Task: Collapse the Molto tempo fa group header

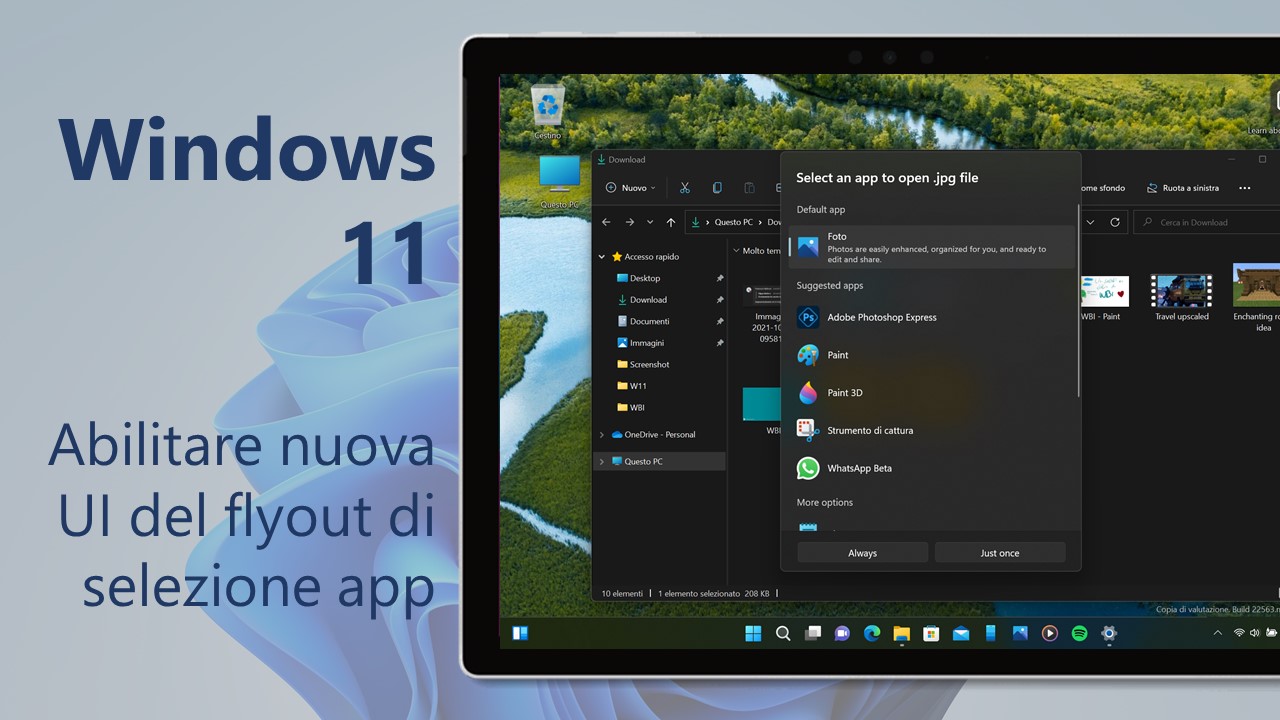Action: click(737, 251)
